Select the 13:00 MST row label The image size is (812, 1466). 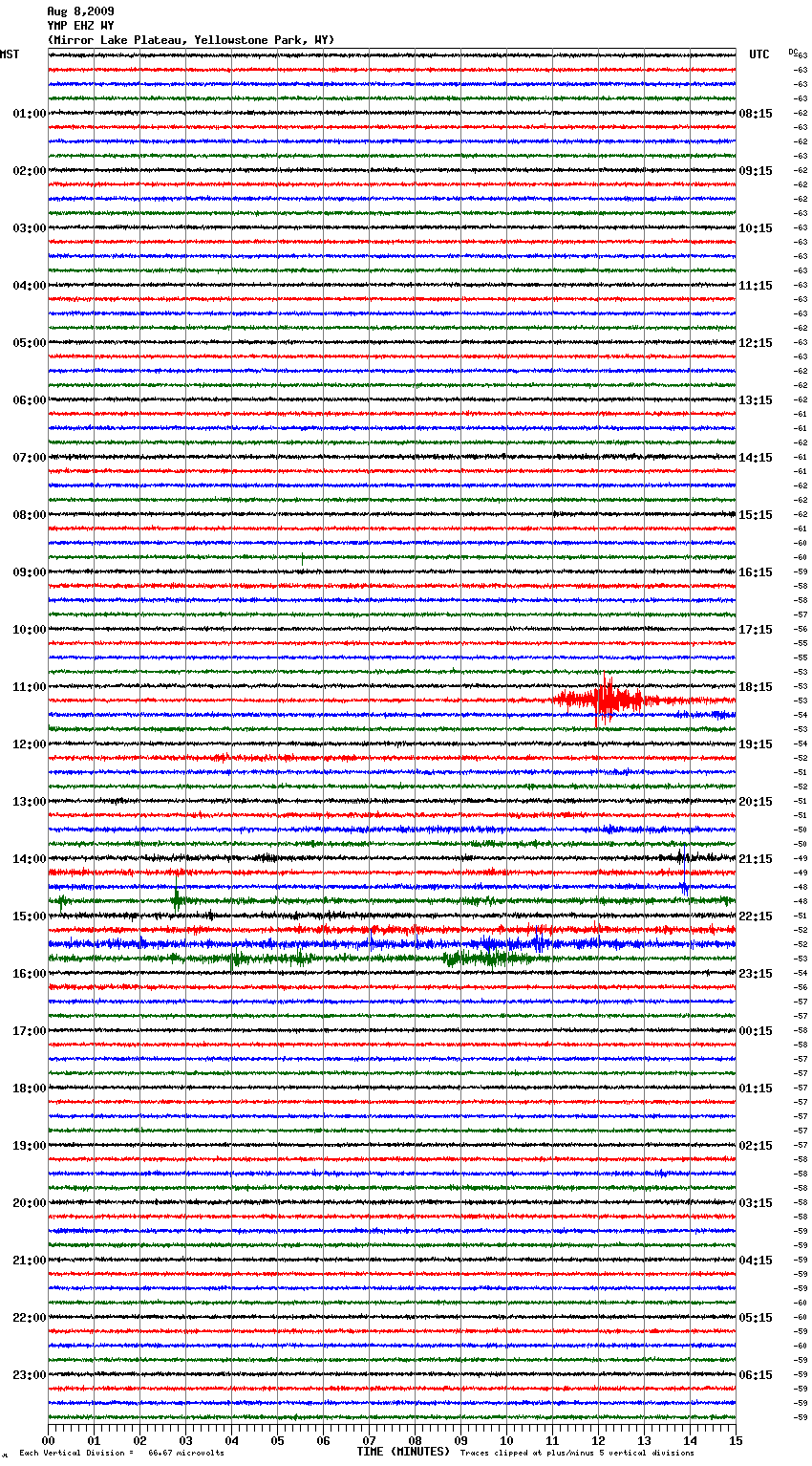tap(30, 802)
